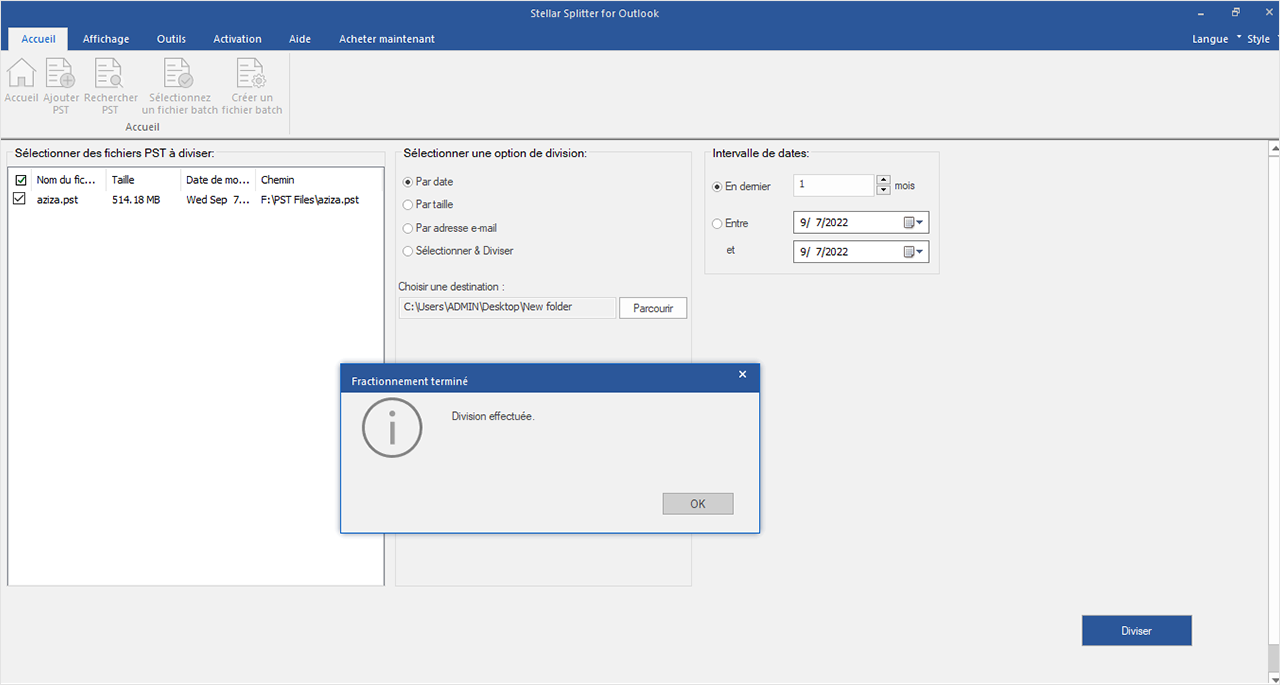Sort by Date de modification column header

(218, 180)
